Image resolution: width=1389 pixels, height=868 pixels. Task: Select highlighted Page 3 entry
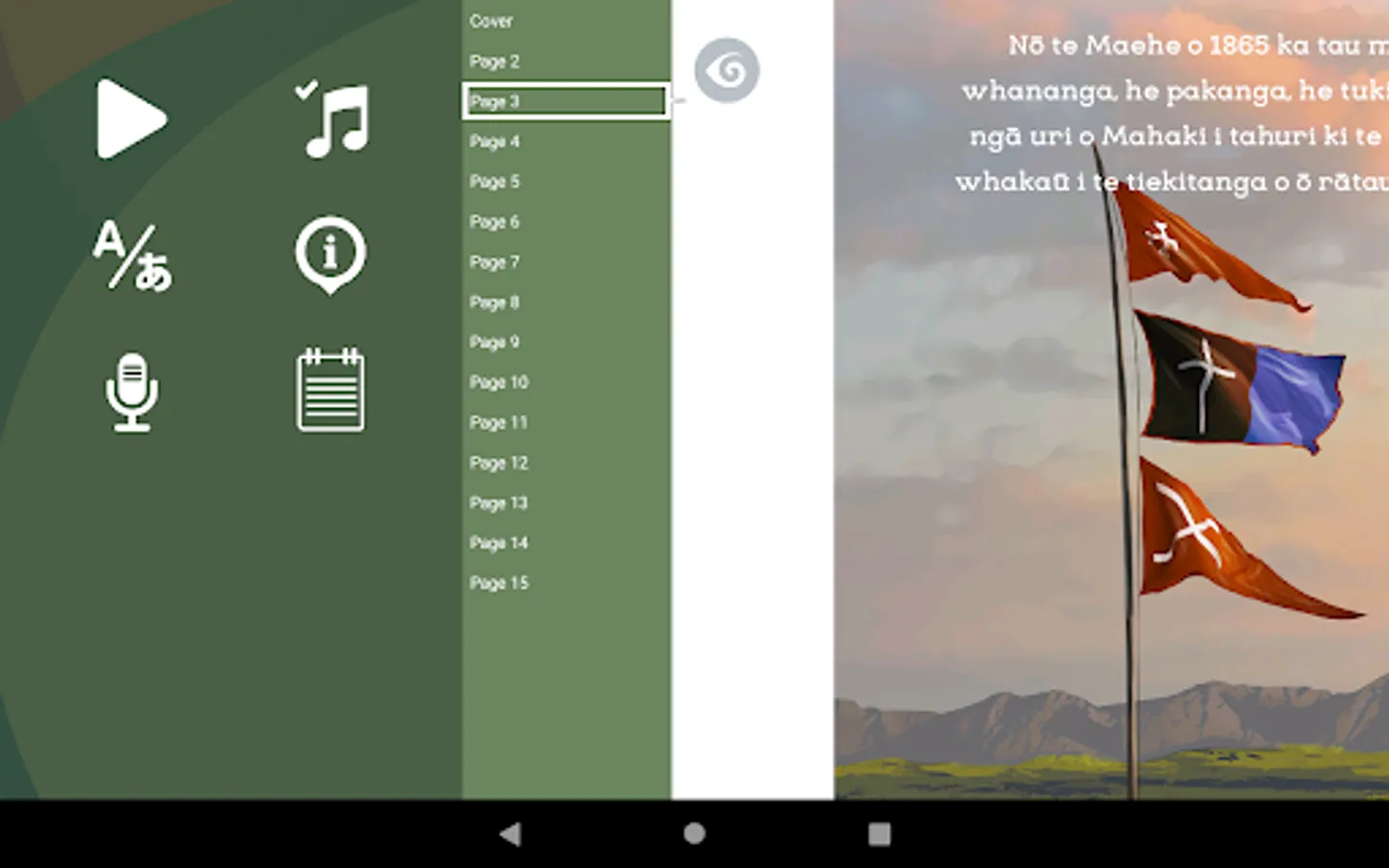(x=566, y=100)
